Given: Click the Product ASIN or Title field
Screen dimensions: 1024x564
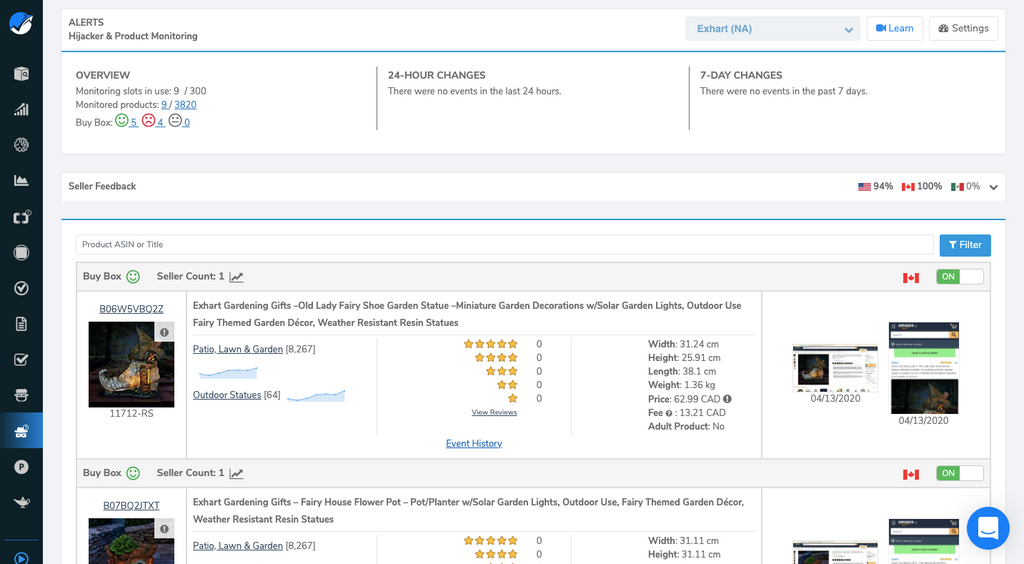Looking at the screenshot, I should pyautogui.click(x=506, y=245).
